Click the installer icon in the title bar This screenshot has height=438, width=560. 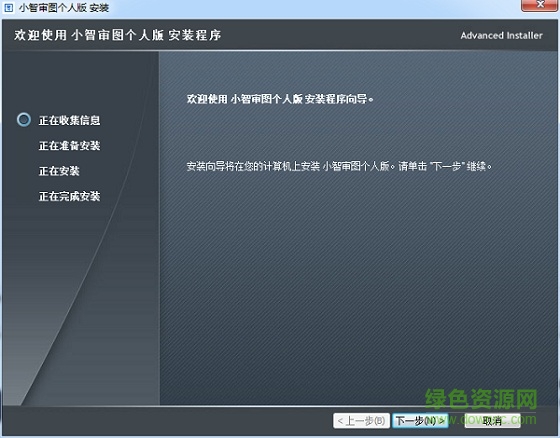click(9, 8)
